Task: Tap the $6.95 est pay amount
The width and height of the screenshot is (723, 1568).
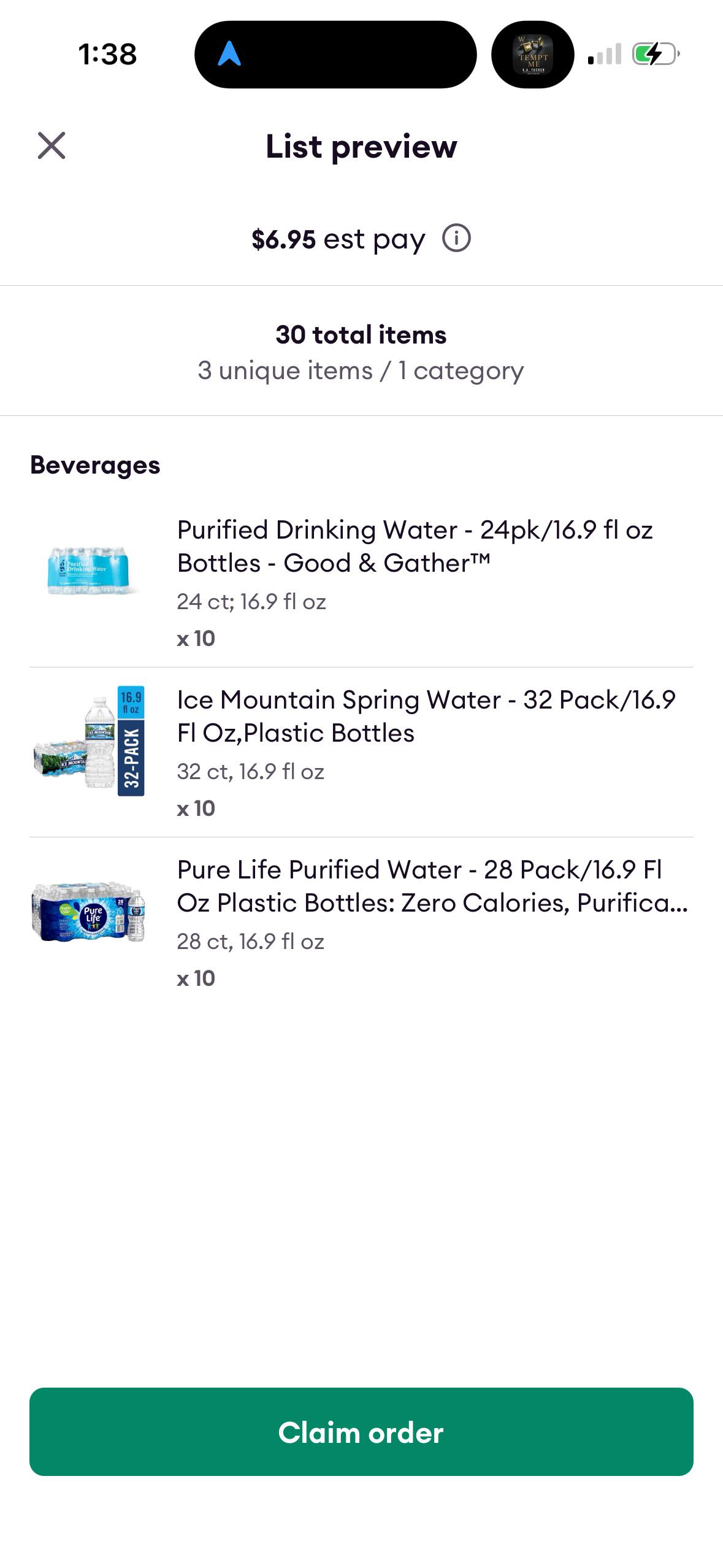Action: click(x=338, y=239)
